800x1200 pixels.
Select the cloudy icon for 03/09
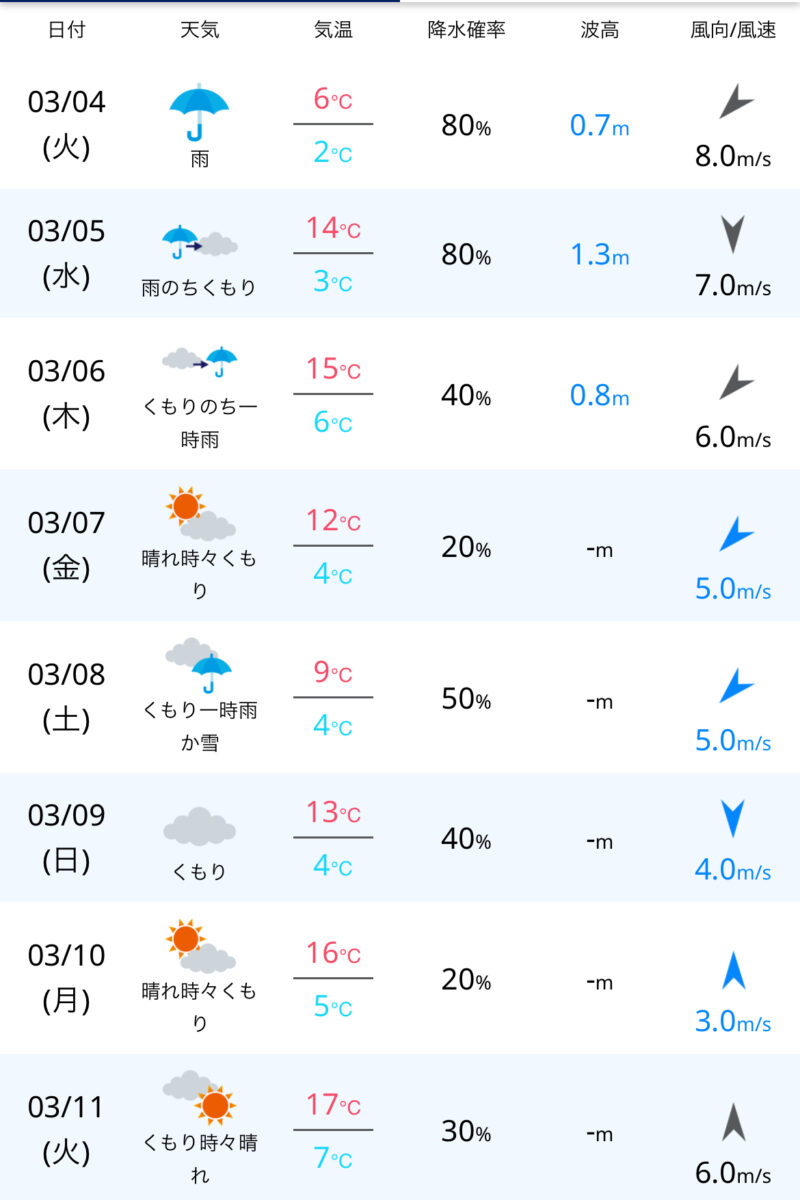click(199, 826)
